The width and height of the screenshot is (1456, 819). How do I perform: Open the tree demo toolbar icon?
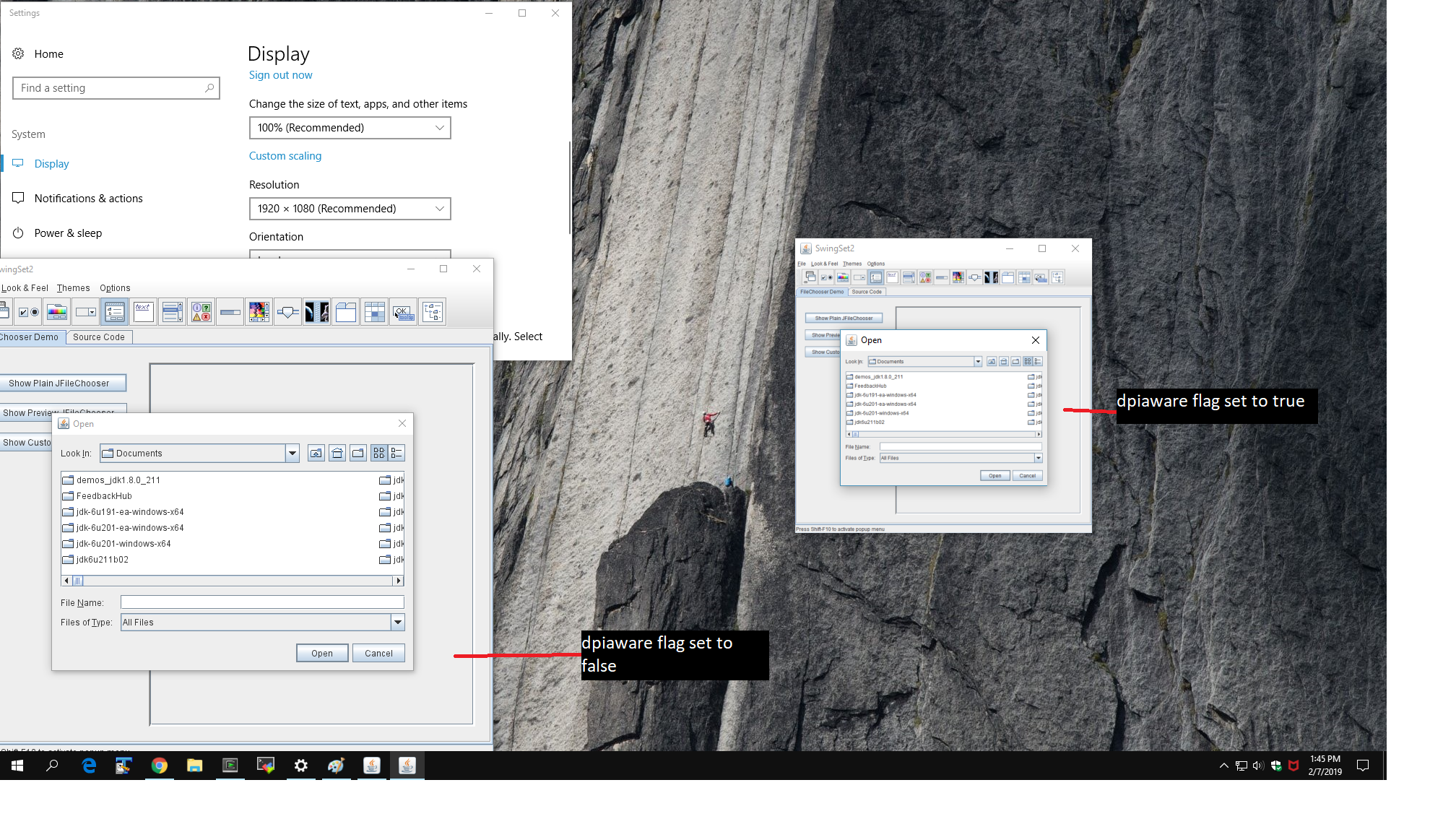[433, 312]
